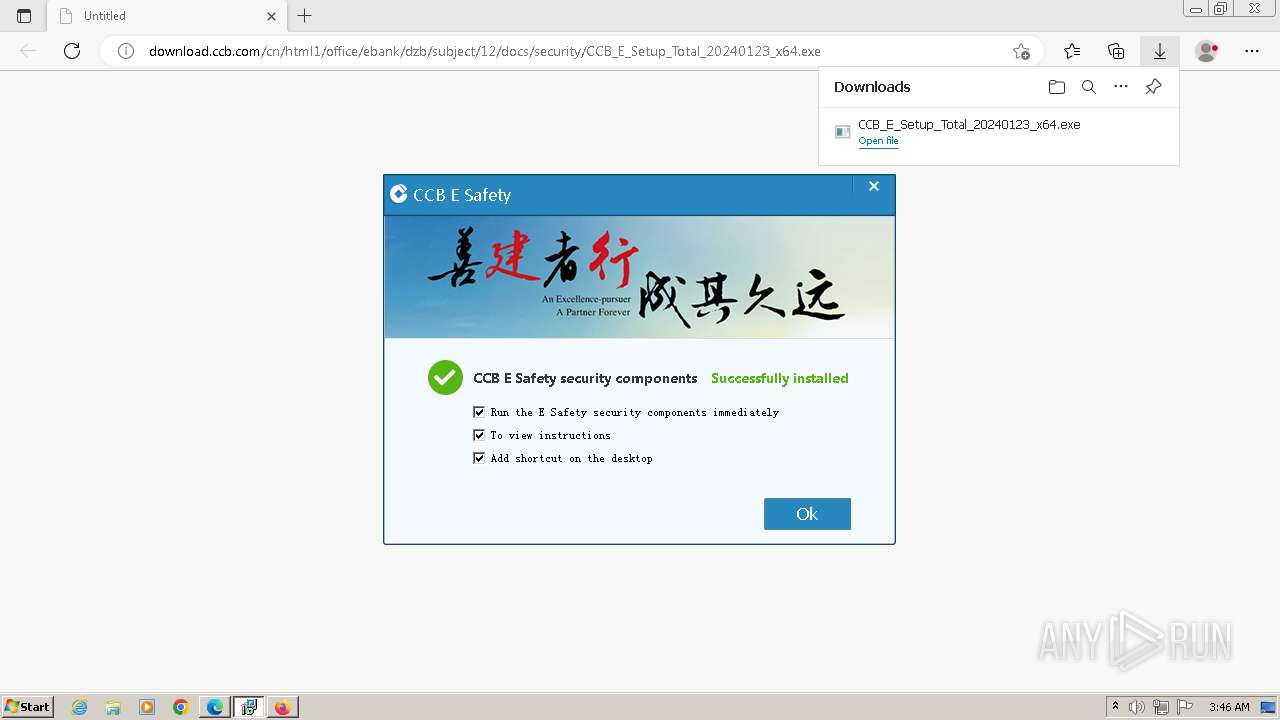Open Edge Settings and more menu

[1252, 51]
